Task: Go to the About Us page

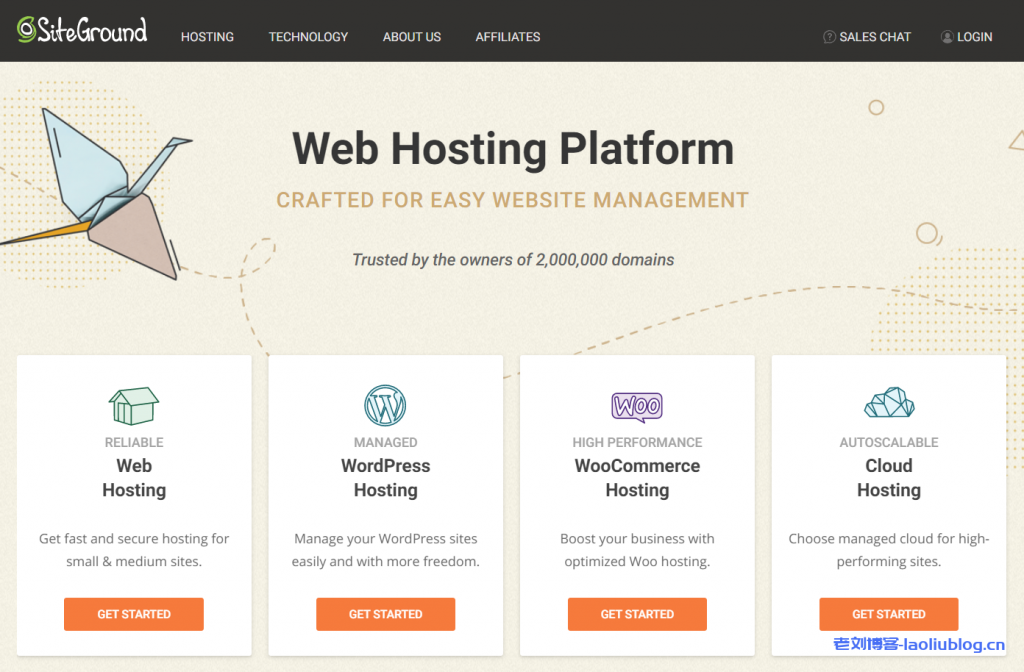Action: pyautogui.click(x=412, y=37)
